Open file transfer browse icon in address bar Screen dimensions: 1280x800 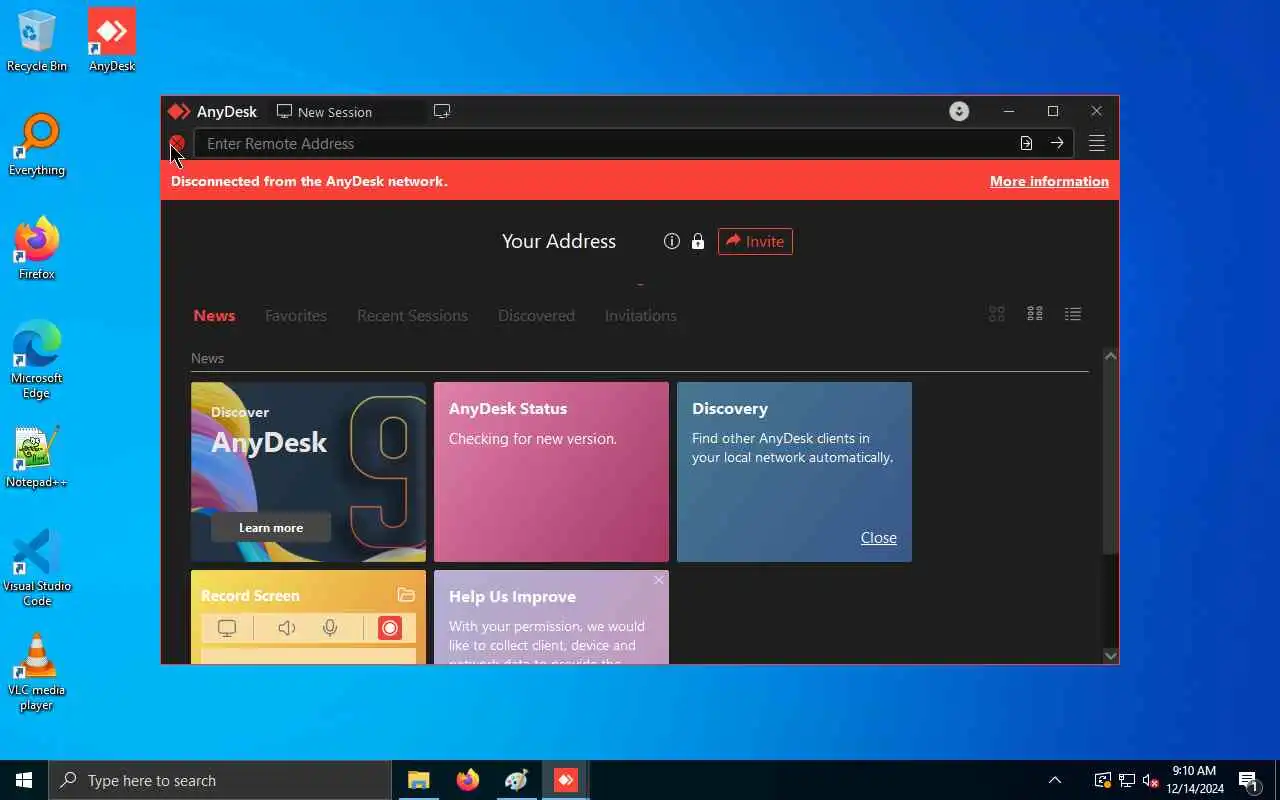click(1026, 143)
